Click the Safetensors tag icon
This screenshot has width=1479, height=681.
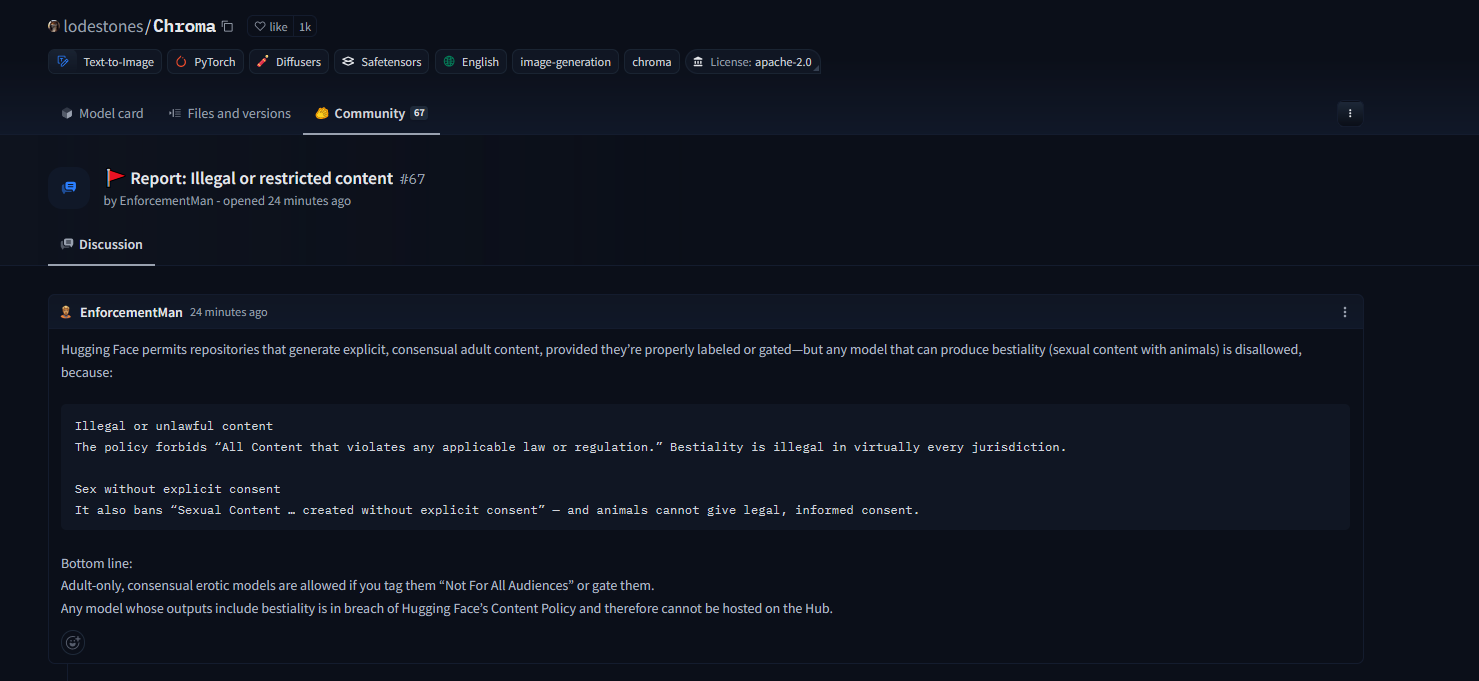[348, 62]
